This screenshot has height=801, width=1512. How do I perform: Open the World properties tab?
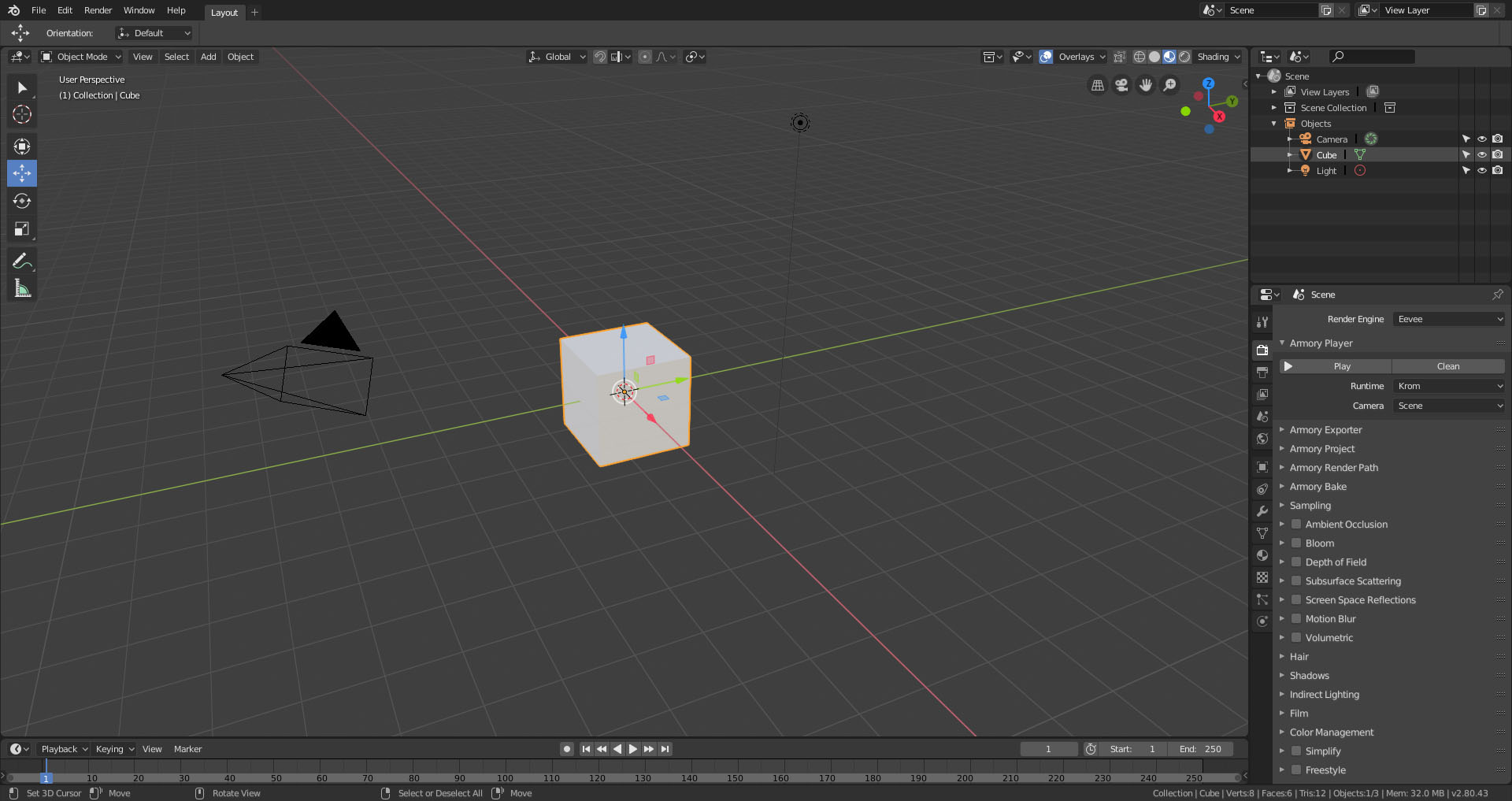point(1262,439)
